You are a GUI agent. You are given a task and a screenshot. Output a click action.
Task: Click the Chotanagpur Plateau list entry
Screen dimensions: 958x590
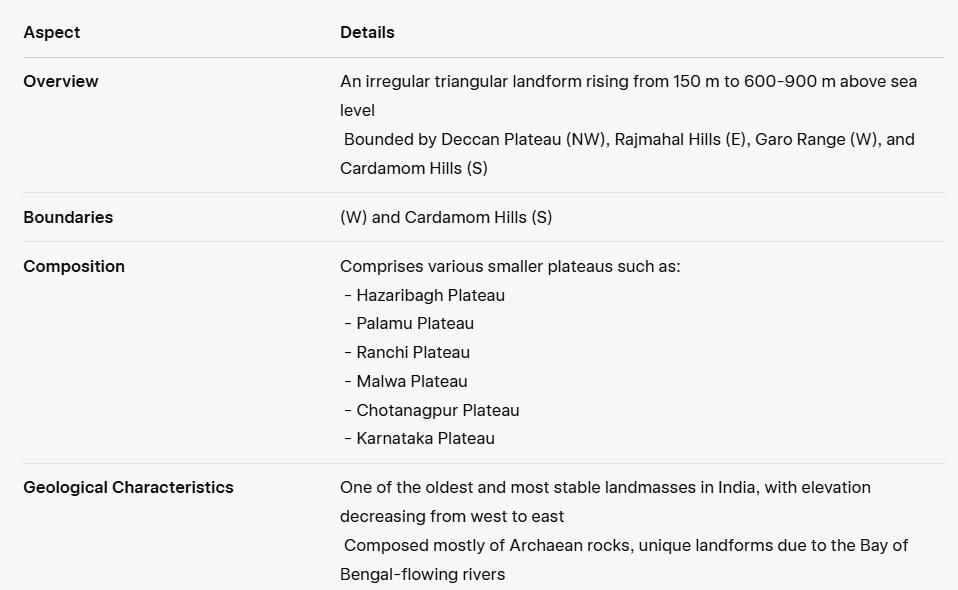click(432, 410)
